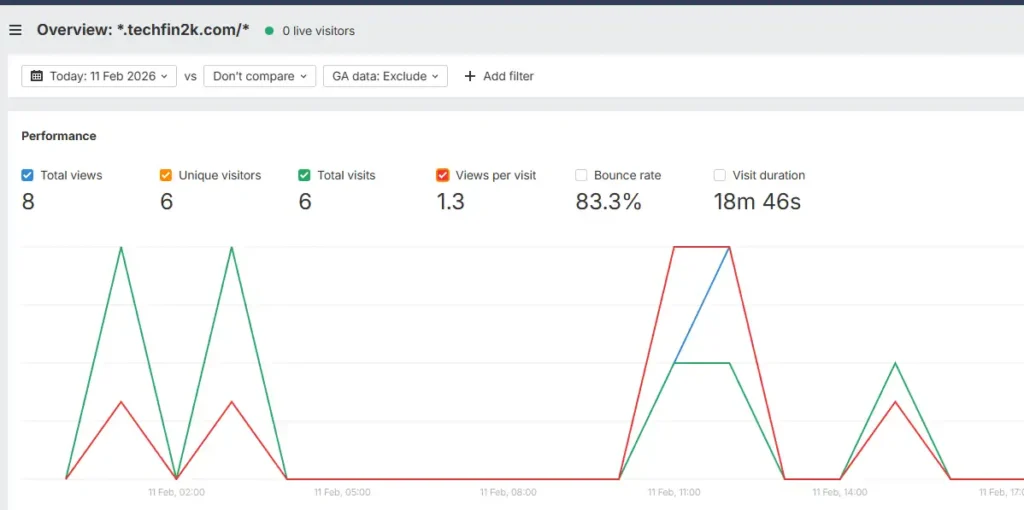Click the 11 Feb, 14:00 axis label
The height and width of the screenshot is (510, 1024).
point(840,492)
